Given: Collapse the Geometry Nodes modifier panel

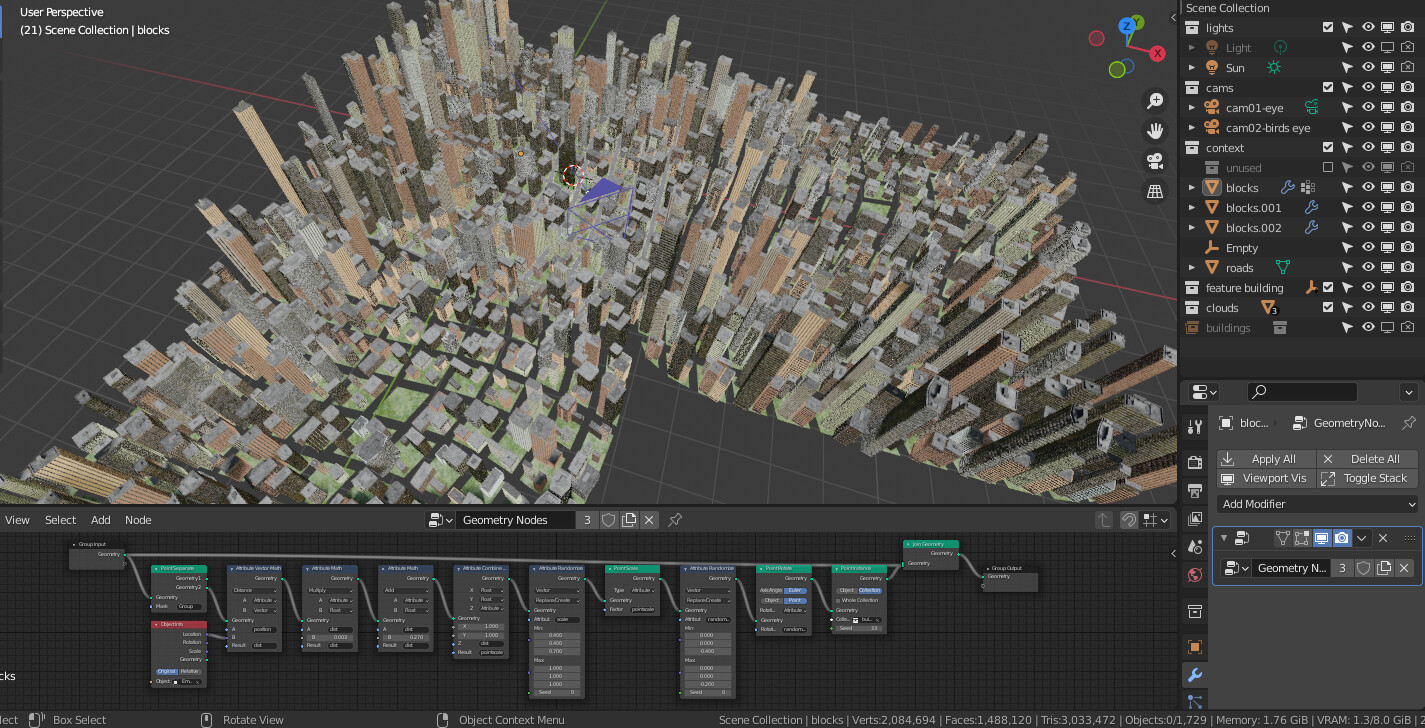Looking at the screenshot, I should (1223, 538).
